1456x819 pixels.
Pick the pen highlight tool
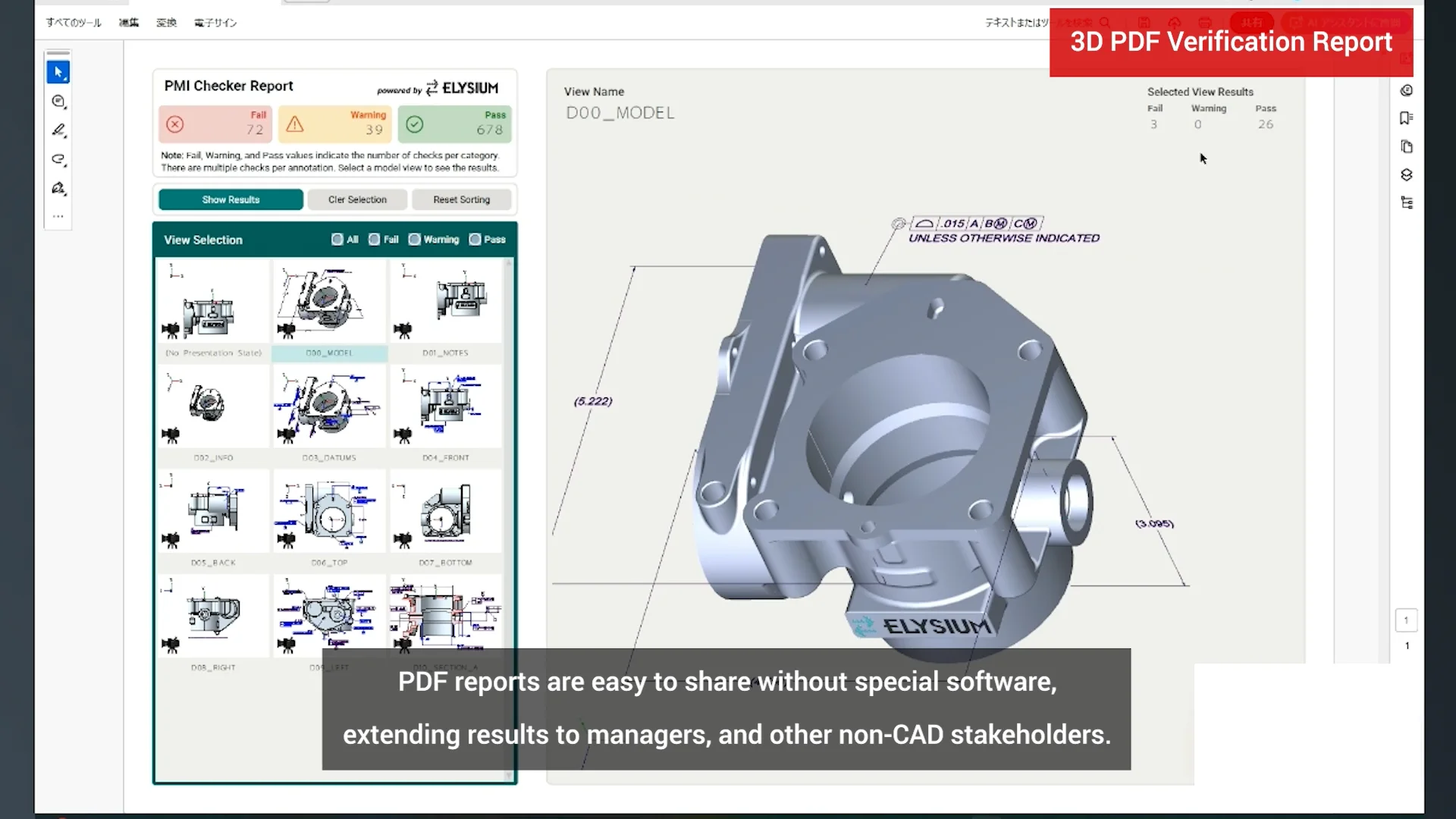click(x=58, y=130)
